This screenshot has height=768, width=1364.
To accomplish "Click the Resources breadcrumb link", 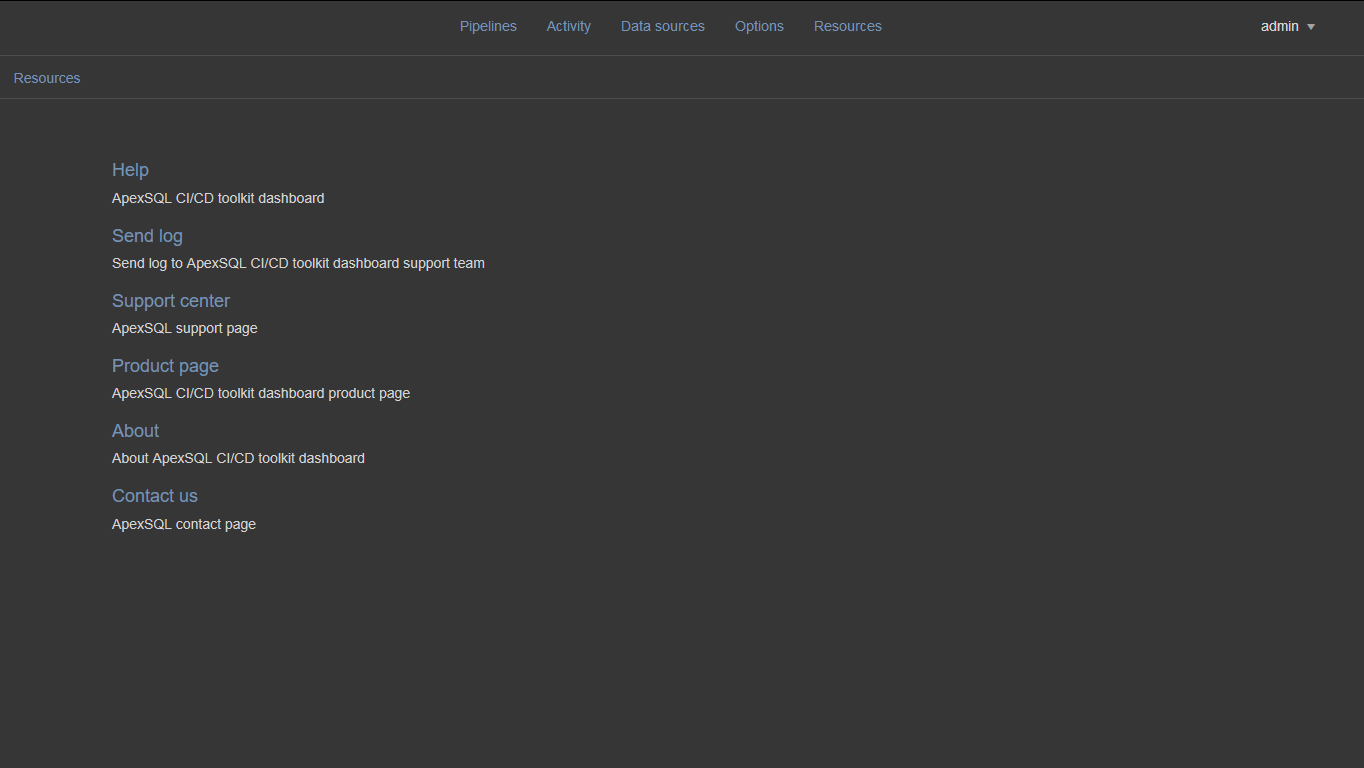I will [x=47, y=78].
